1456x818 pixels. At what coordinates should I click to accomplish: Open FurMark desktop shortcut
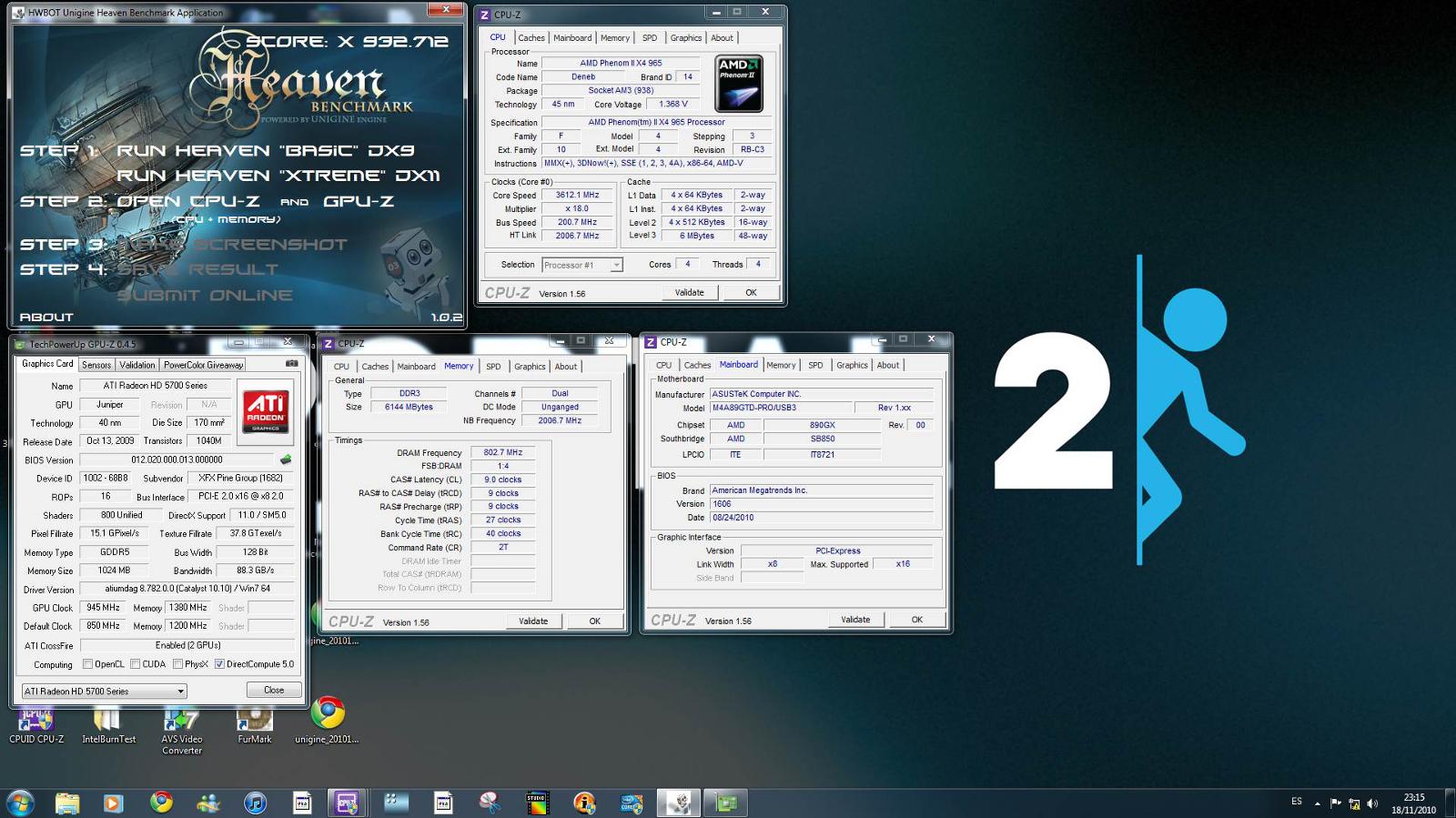255,725
